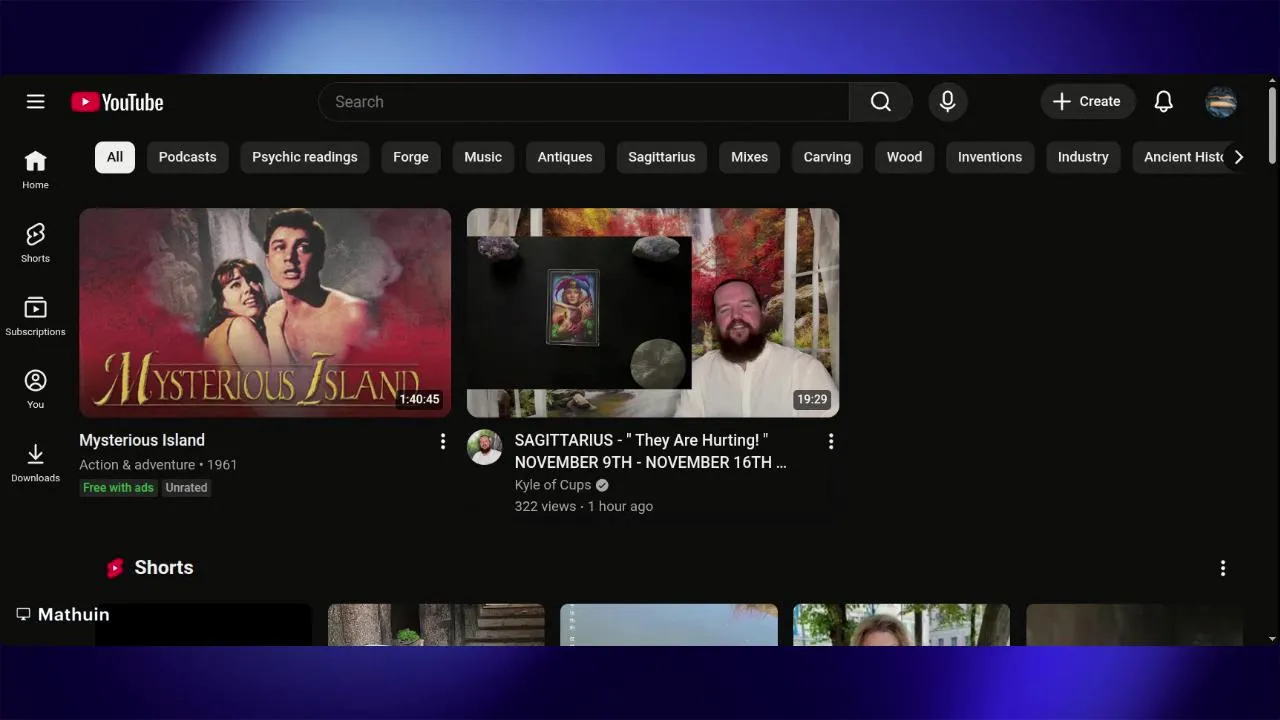Viewport: 1280px width, 720px height.
Task: Focus the Search input field
Action: point(583,102)
